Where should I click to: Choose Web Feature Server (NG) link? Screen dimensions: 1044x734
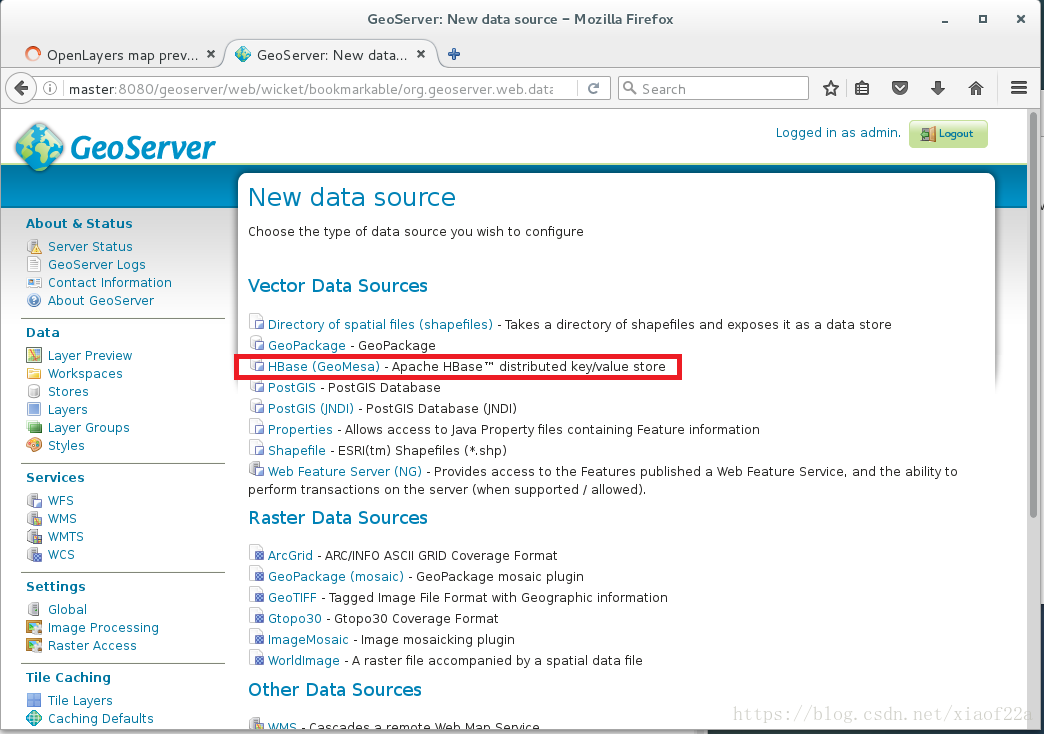point(345,472)
